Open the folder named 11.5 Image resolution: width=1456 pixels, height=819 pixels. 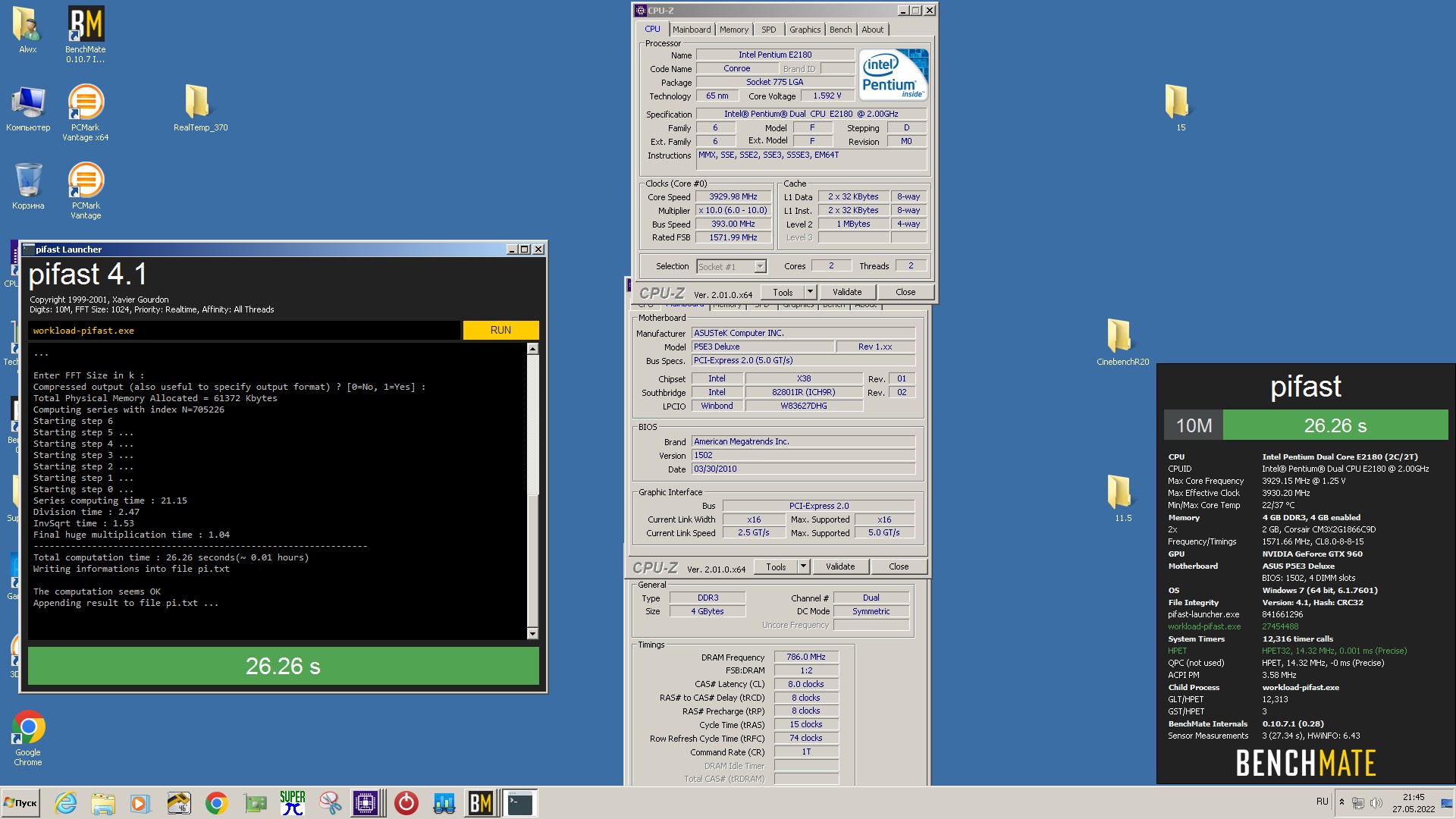(1121, 498)
